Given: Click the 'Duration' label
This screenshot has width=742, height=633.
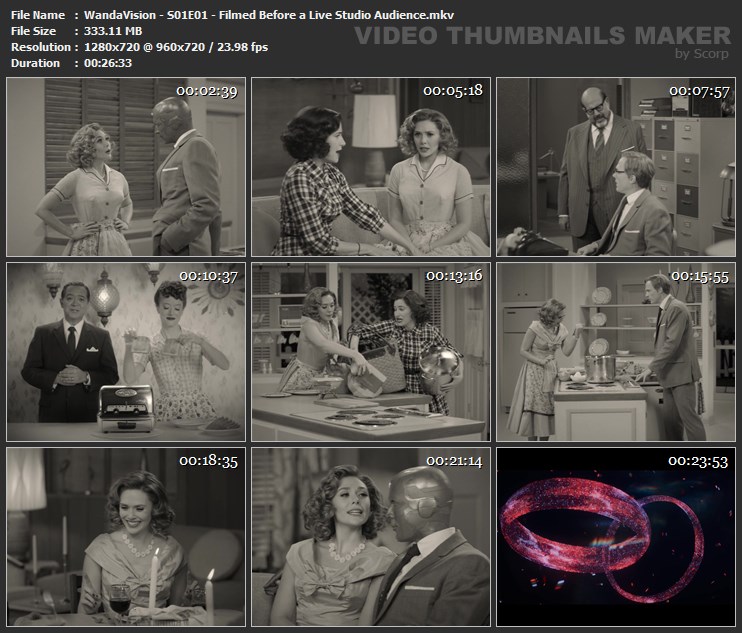Looking at the screenshot, I should [x=35, y=63].
